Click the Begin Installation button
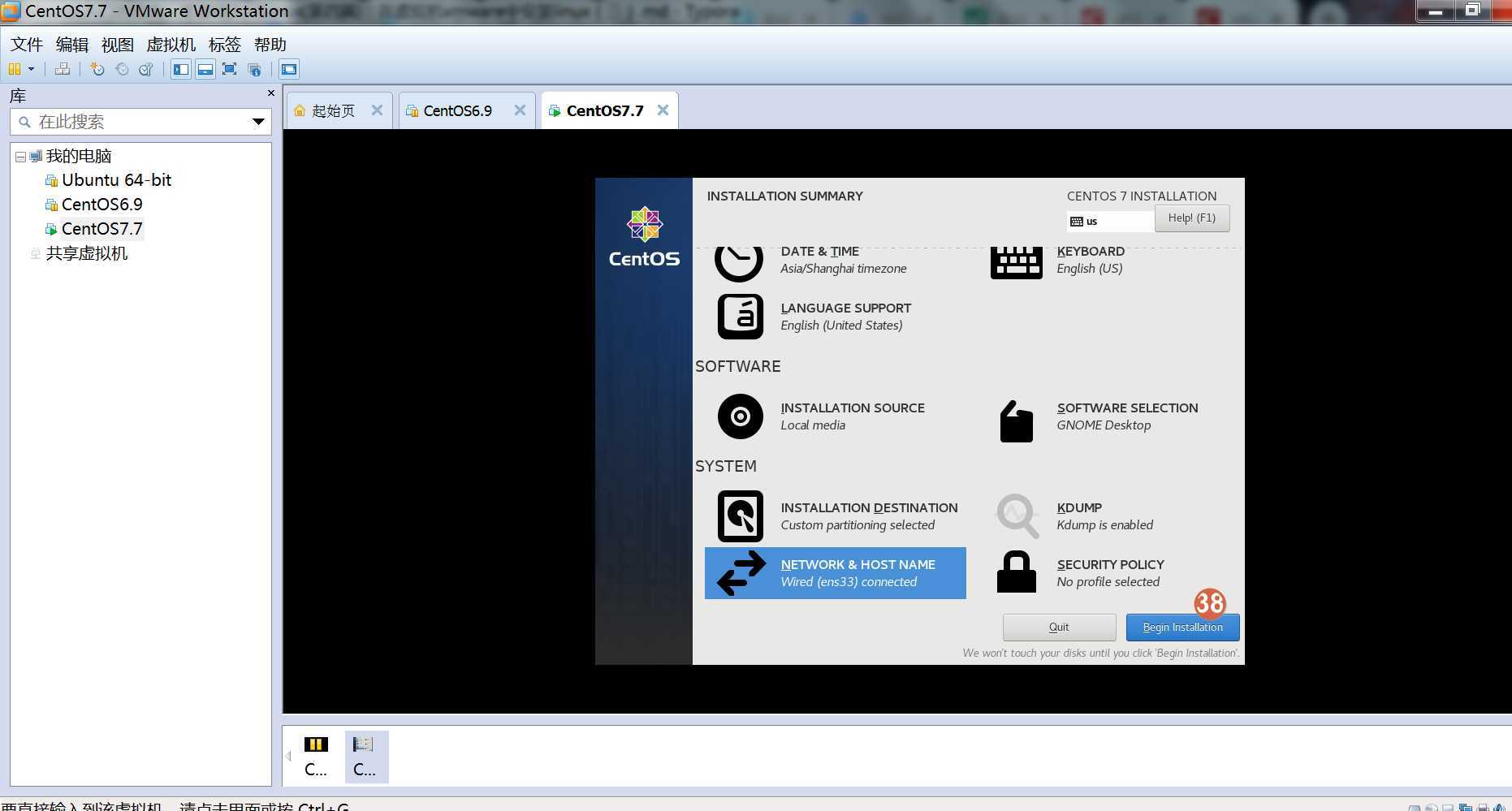Image resolution: width=1512 pixels, height=811 pixels. (1182, 627)
